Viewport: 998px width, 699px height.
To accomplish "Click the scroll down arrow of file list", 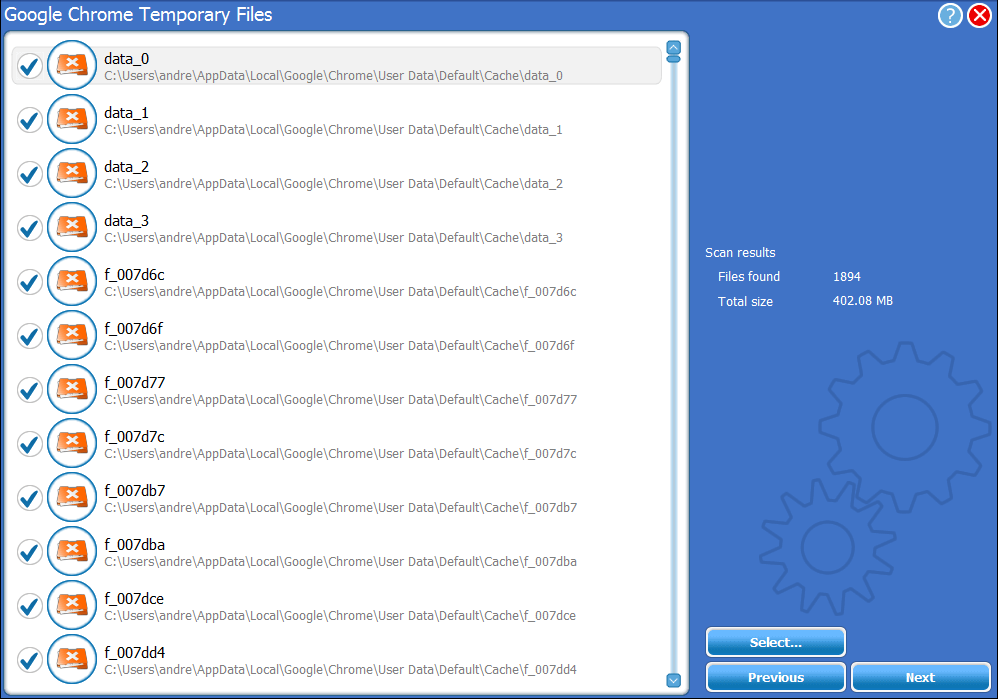I will (673, 681).
